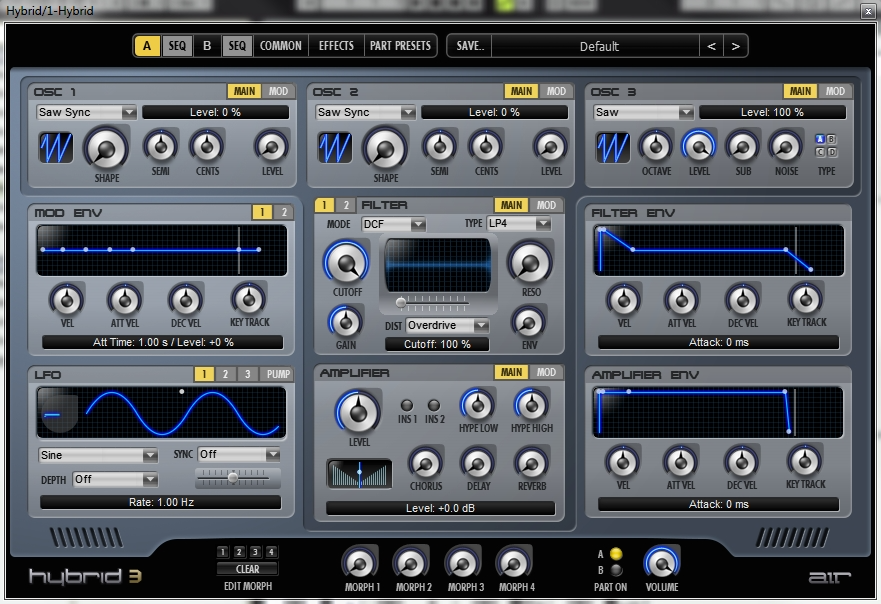Select Filter 2 tab
Image resolution: width=881 pixels, height=604 pixels.
[346, 205]
